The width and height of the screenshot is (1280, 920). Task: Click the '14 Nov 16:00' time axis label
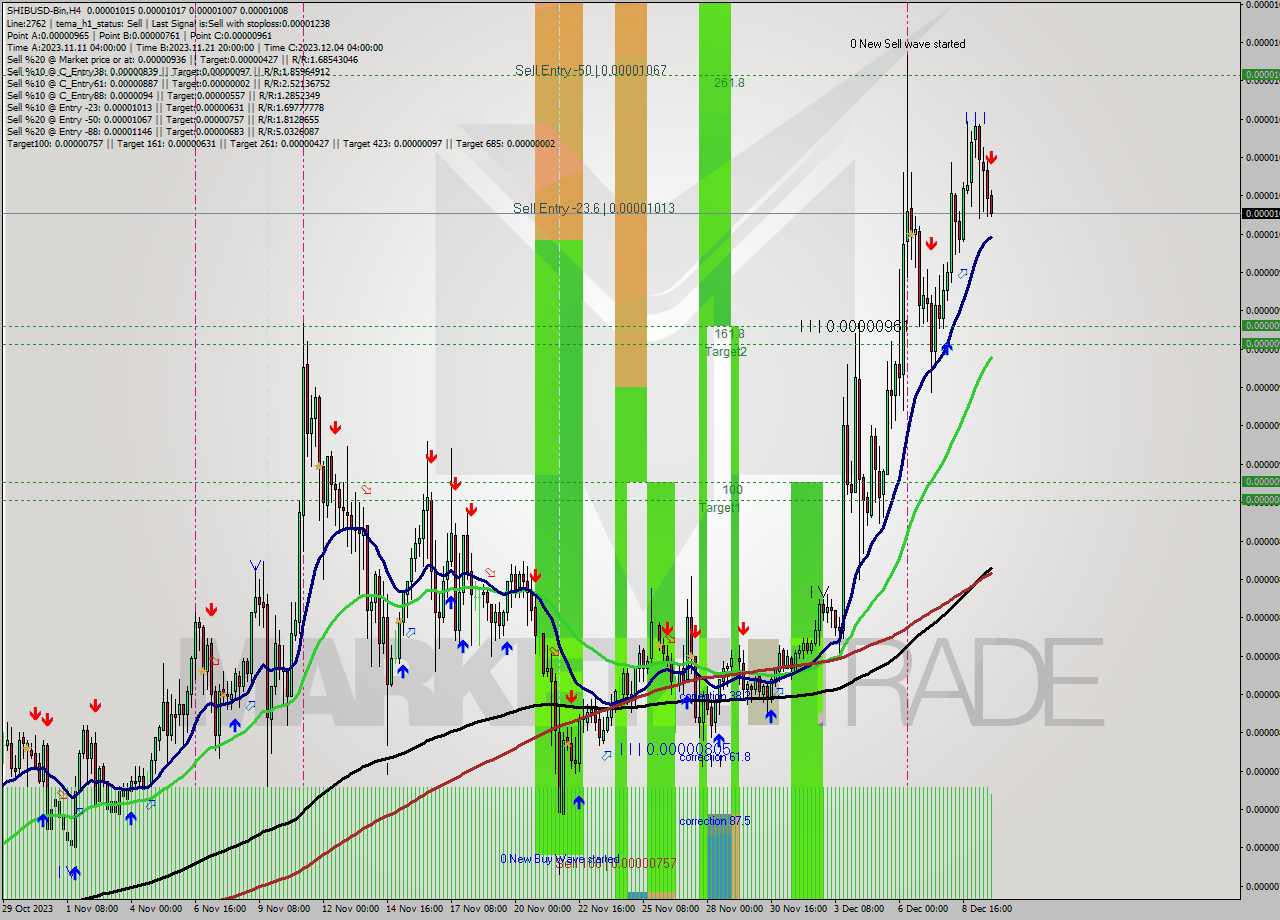click(x=414, y=909)
